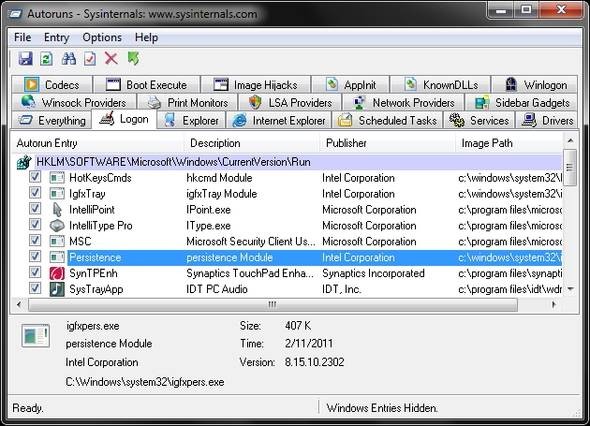Open the Winsock Providers tab
The width and height of the screenshot is (590, 426).
click(74, 102)
